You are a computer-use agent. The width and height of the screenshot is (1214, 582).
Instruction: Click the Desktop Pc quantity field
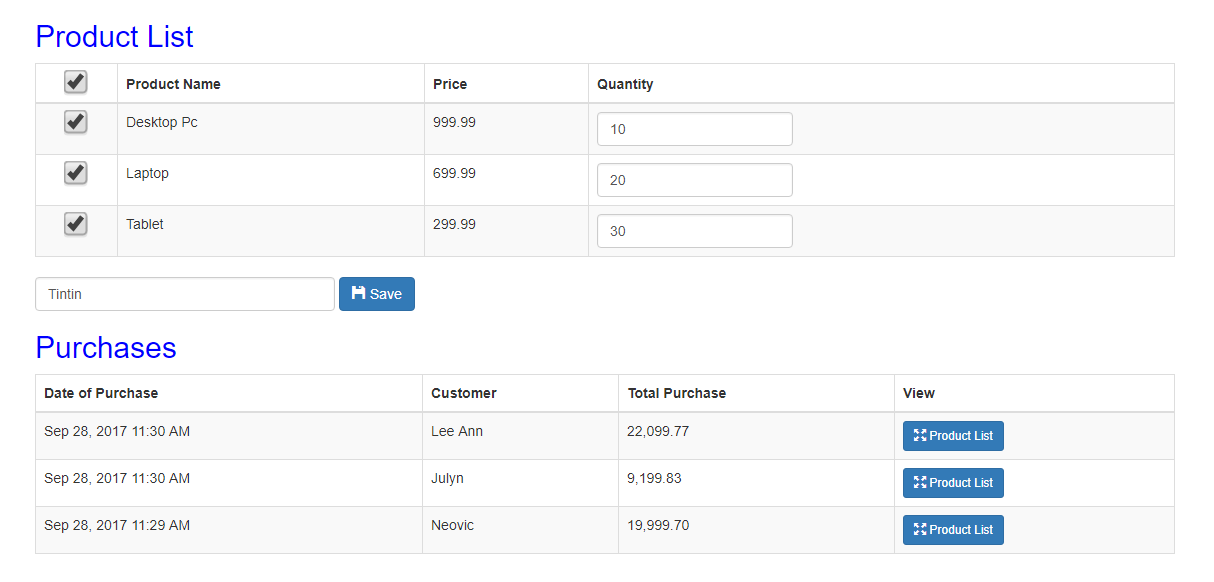[x=695, y=129]
